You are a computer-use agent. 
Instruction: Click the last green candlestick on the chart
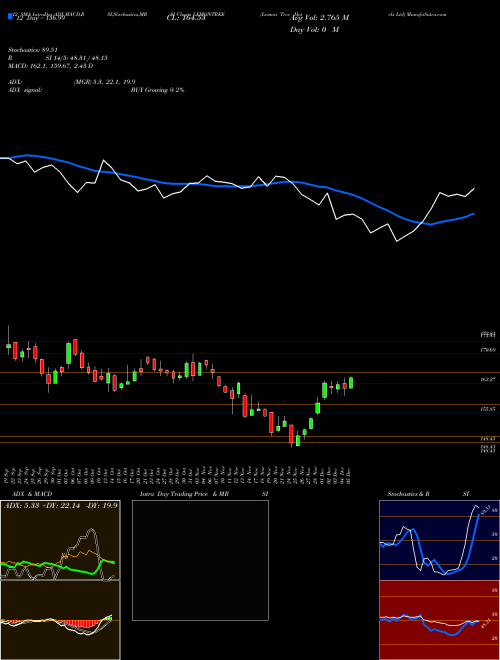click(351, 383)
